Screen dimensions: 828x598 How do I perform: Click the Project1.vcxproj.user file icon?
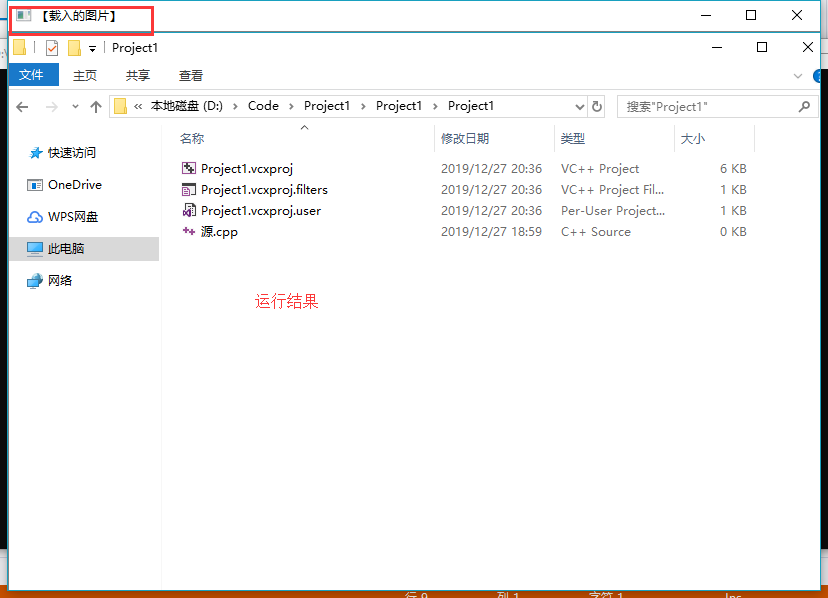coord(189,211)
